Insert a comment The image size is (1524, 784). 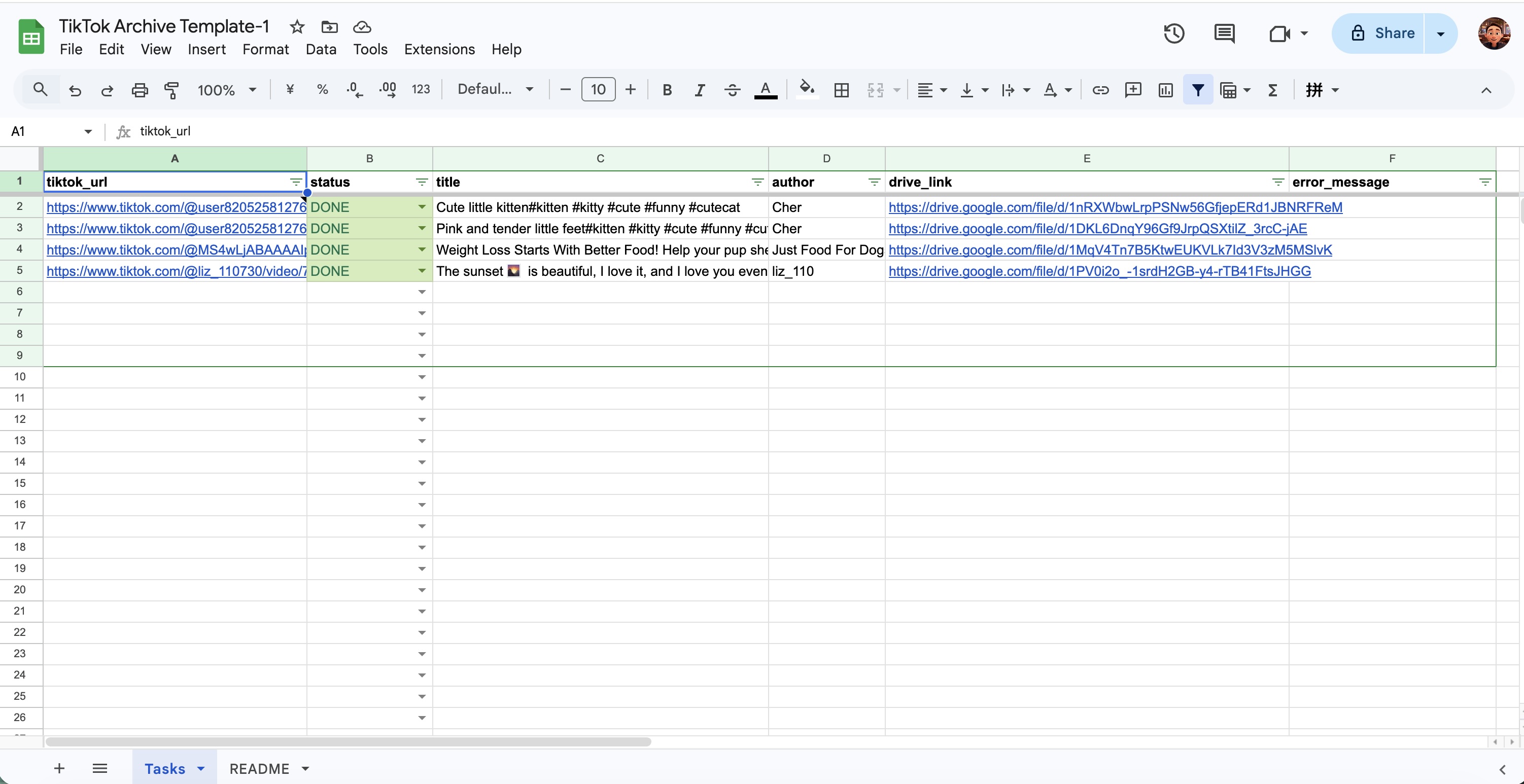(1133, 90)
